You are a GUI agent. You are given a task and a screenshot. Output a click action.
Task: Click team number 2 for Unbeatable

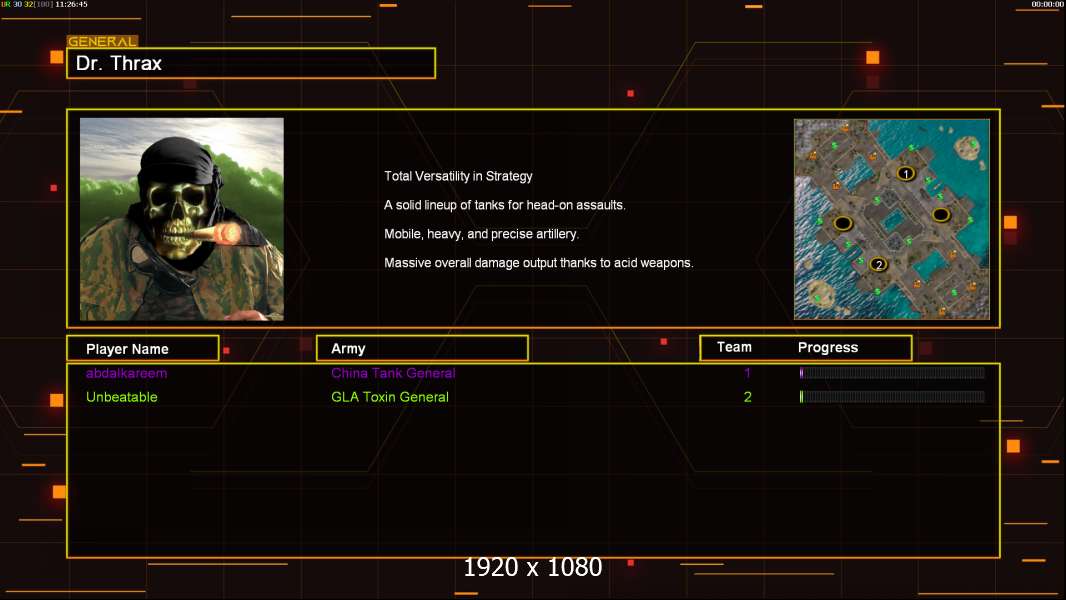pos(747,397)
